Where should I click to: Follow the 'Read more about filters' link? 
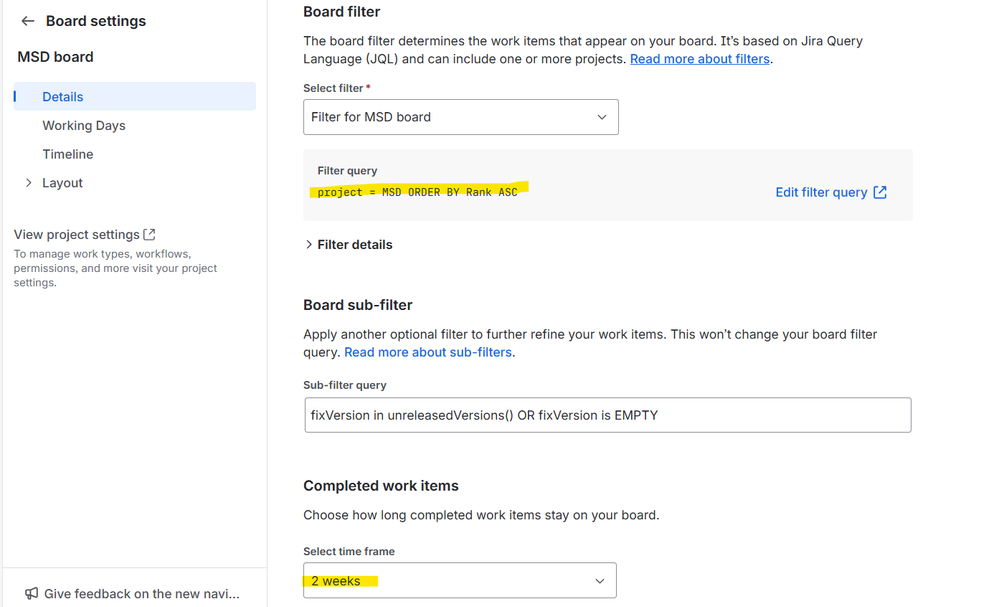[700, 59]
